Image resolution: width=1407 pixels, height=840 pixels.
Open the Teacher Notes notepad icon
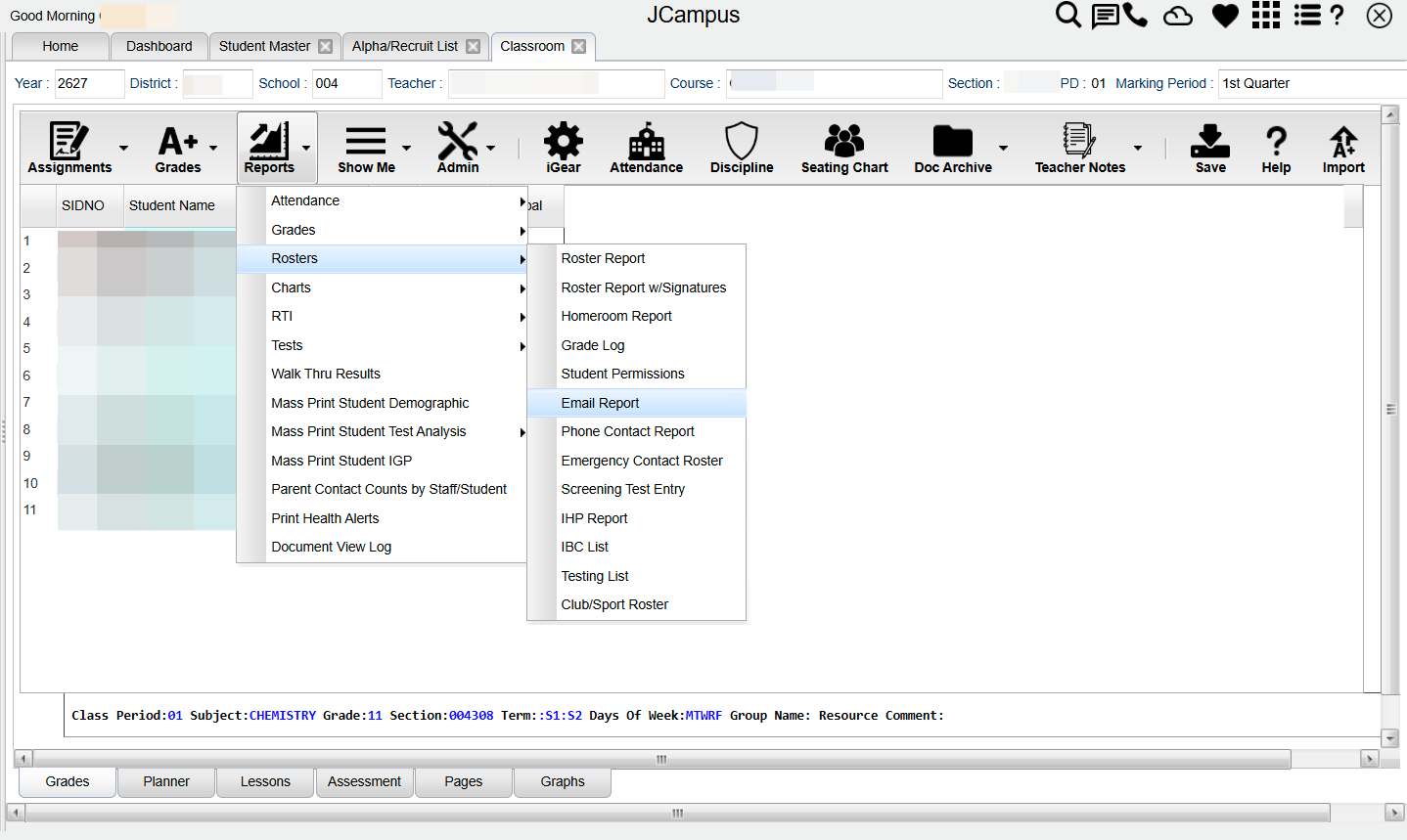(1079, 141)
